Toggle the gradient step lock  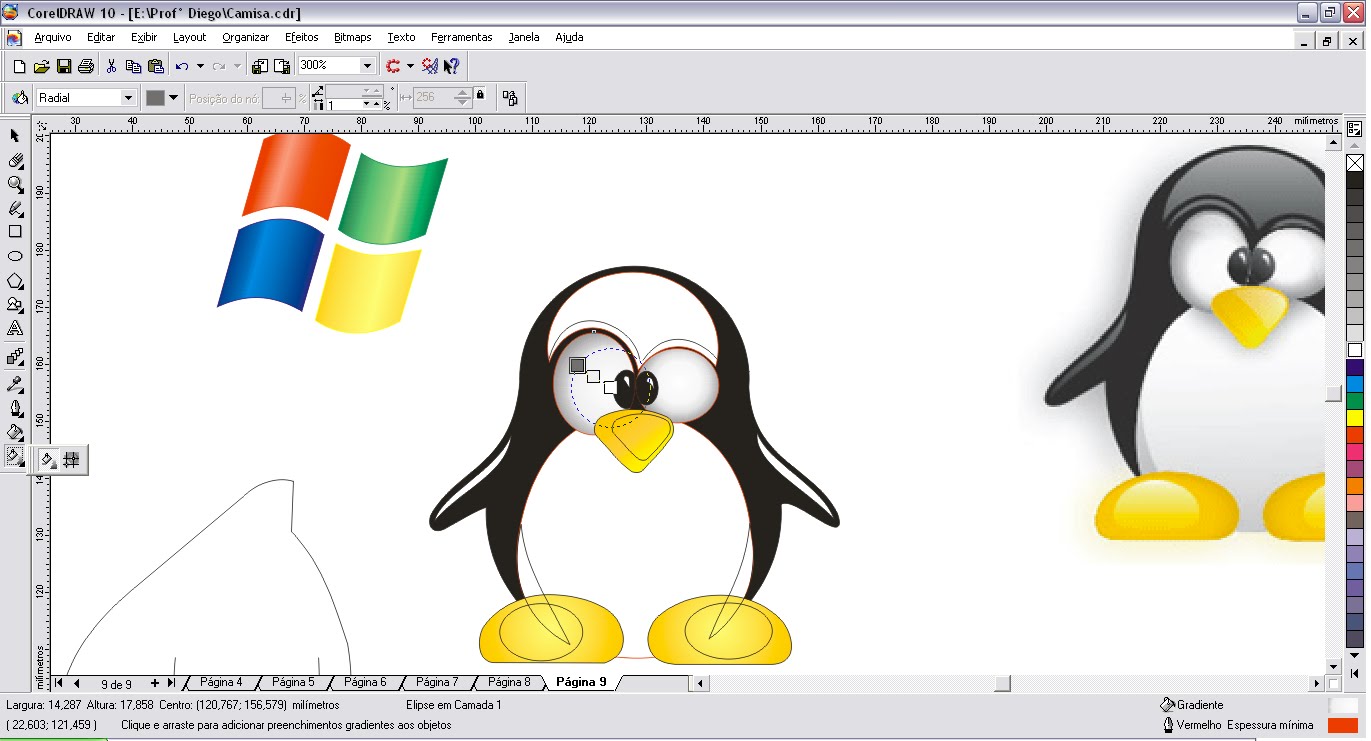481,95
